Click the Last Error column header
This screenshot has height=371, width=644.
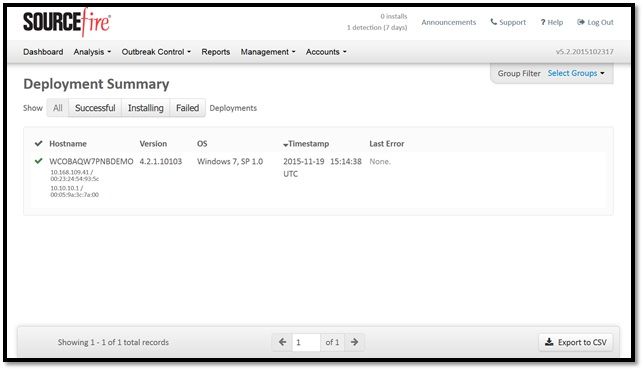point(386,143)
